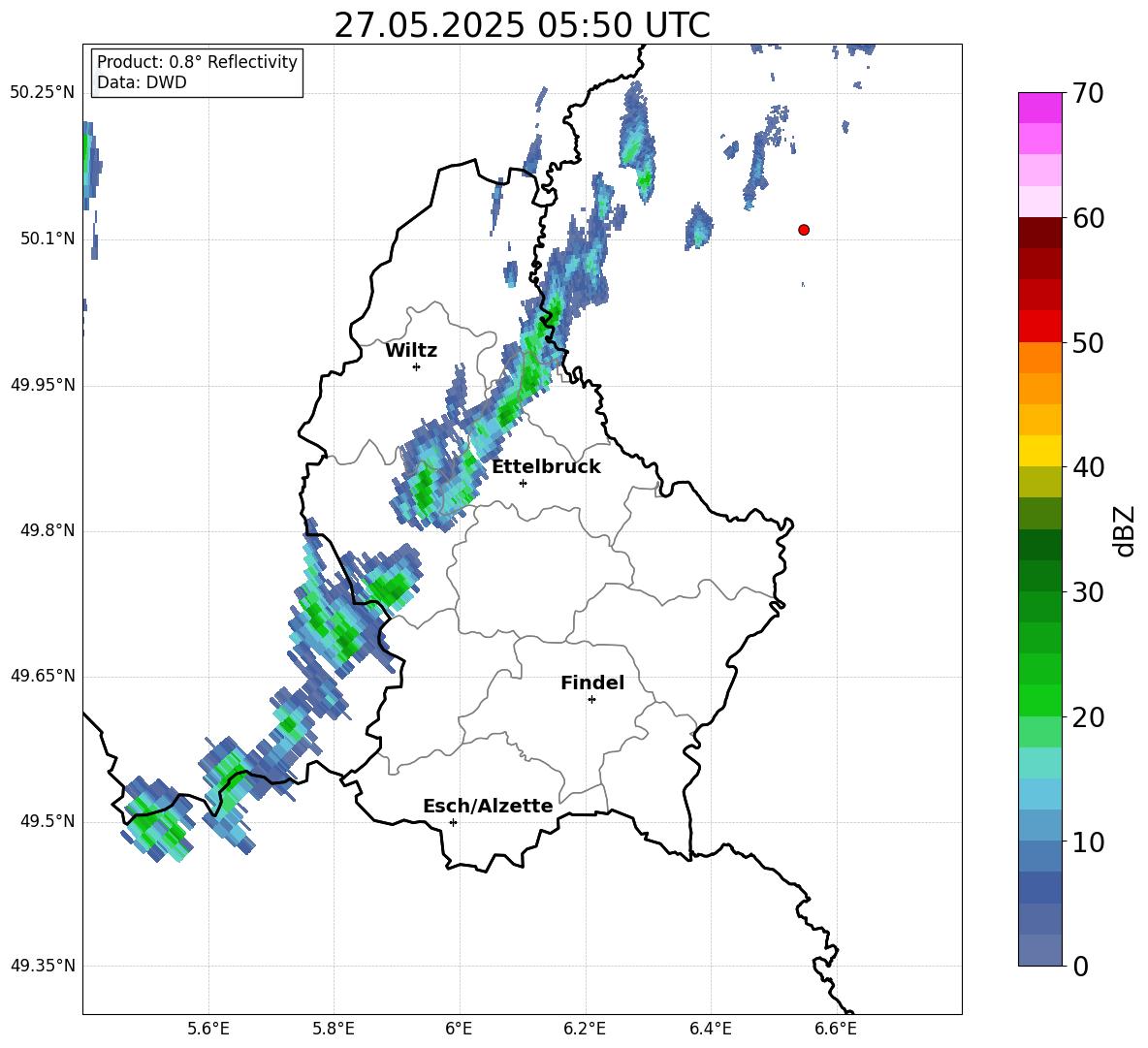This screenshot has height=1048, width=1148.
Task: Click the 6.6°E longitude label
Action: [836, 1029]
